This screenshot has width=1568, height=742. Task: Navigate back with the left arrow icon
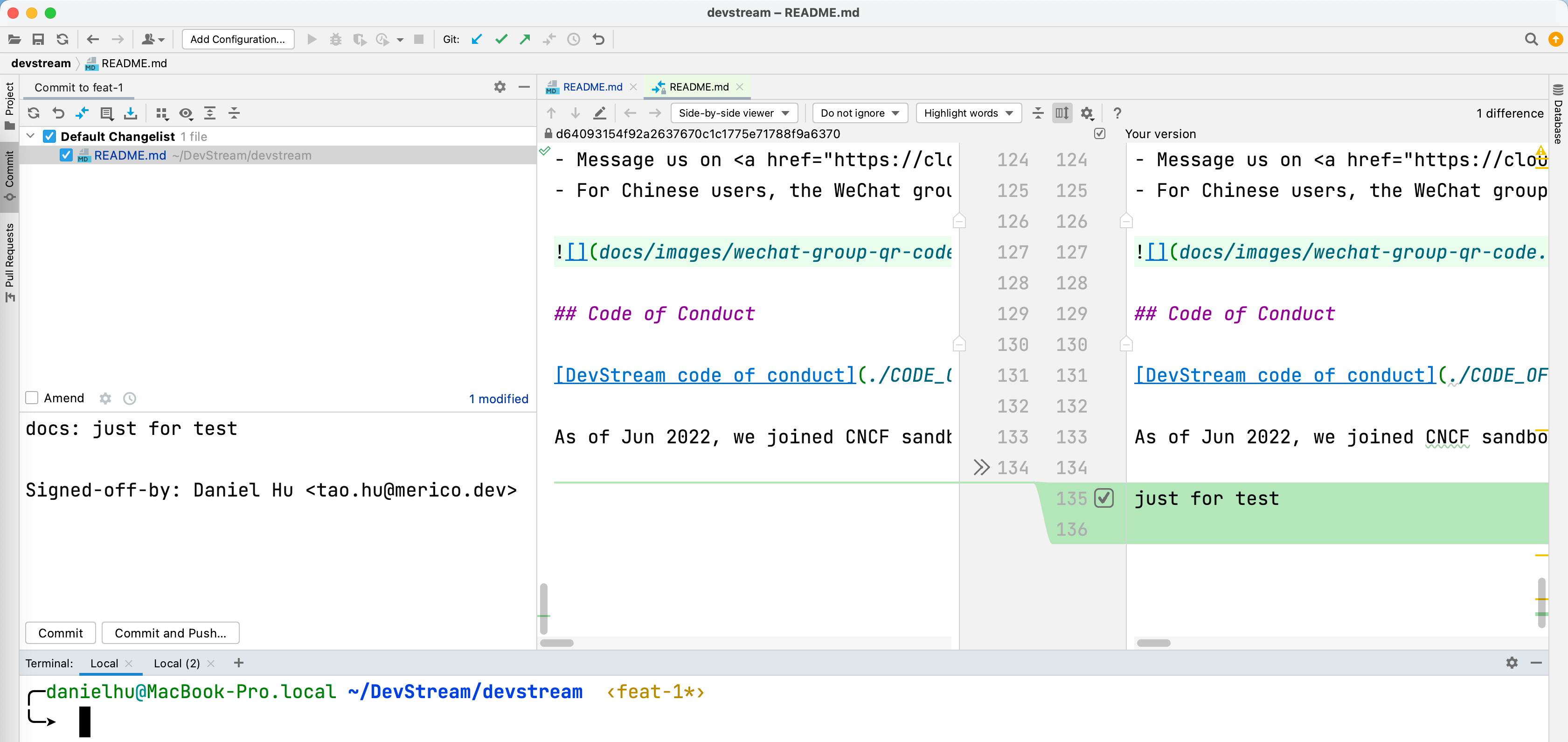pos(92,40)
